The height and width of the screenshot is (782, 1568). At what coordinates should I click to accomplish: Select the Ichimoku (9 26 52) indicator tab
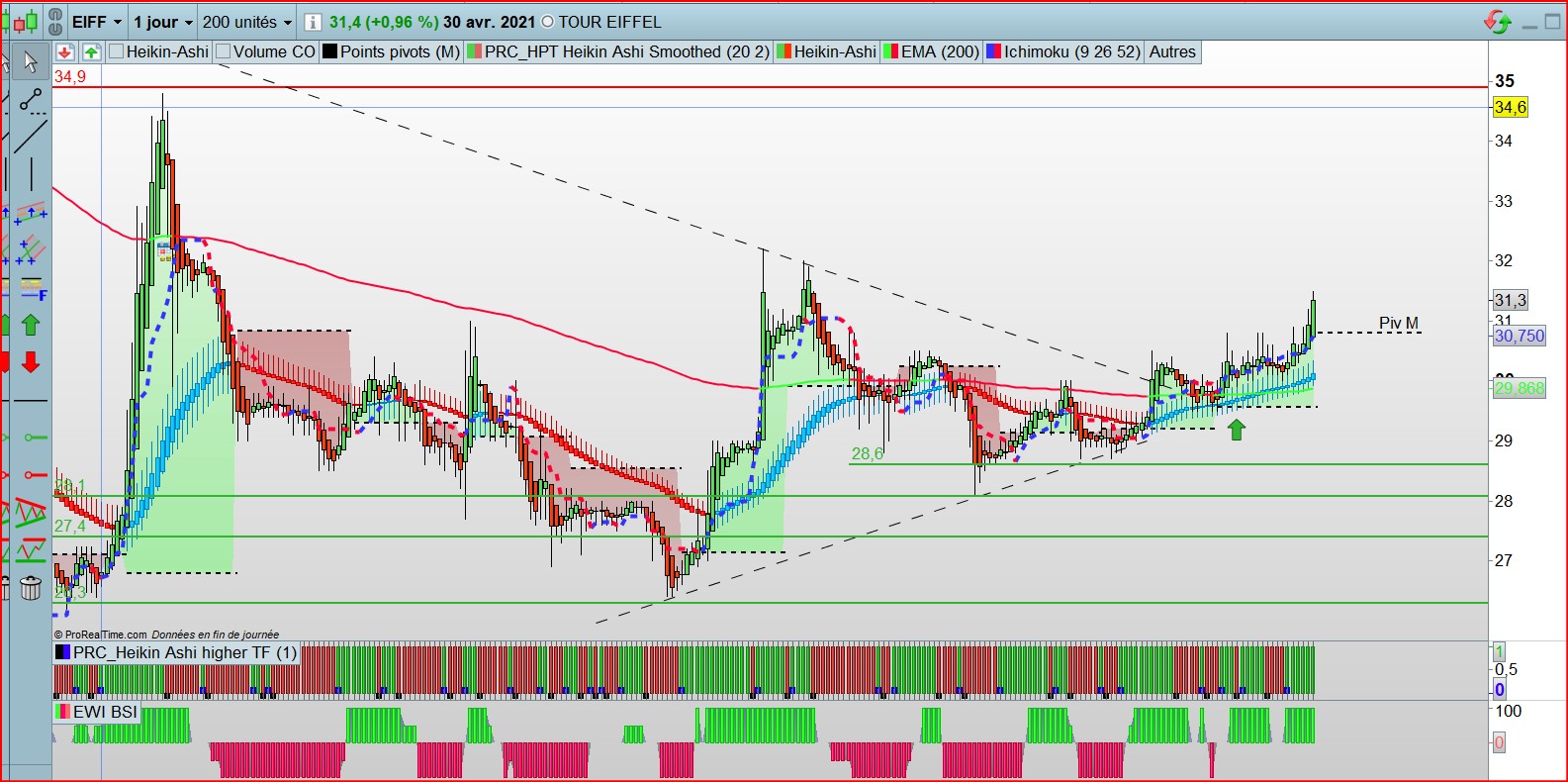(1064, 51)
